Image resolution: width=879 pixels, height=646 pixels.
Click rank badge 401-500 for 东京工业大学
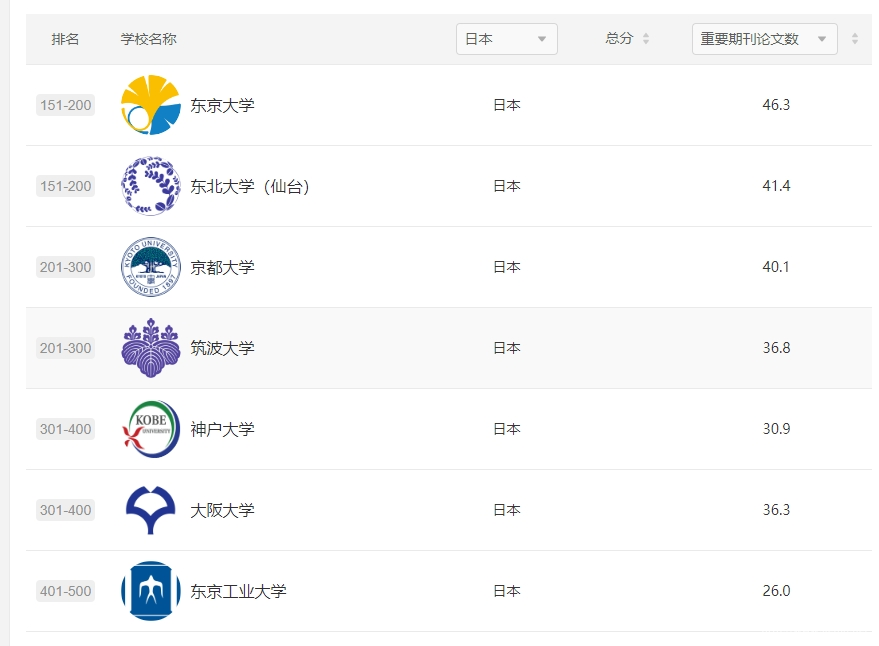(x=66, y=591)
